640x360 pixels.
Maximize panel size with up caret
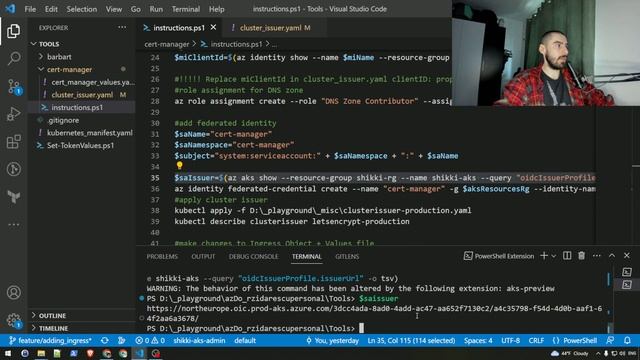coord(612,256)
